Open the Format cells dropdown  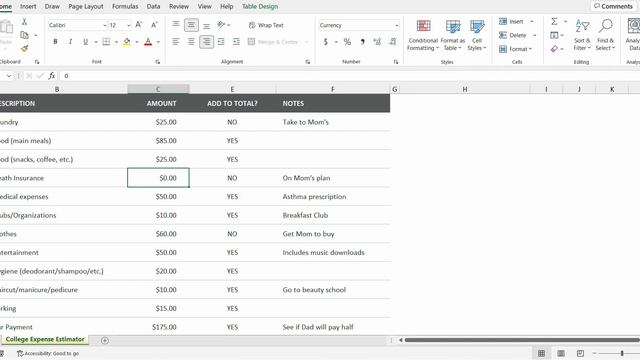(516, 49)
